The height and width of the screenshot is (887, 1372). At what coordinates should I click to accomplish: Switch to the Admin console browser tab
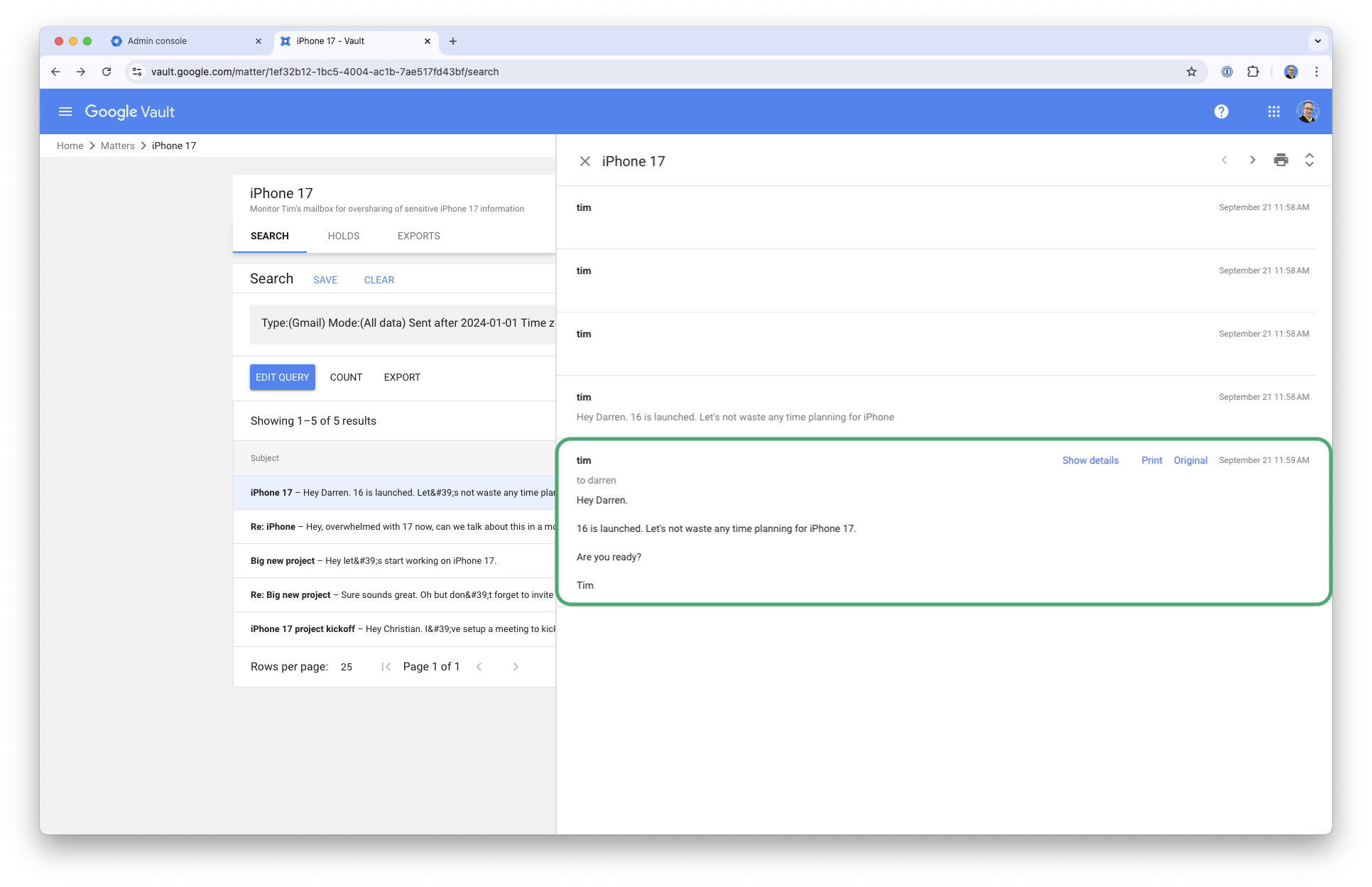[x=187, y=41]
